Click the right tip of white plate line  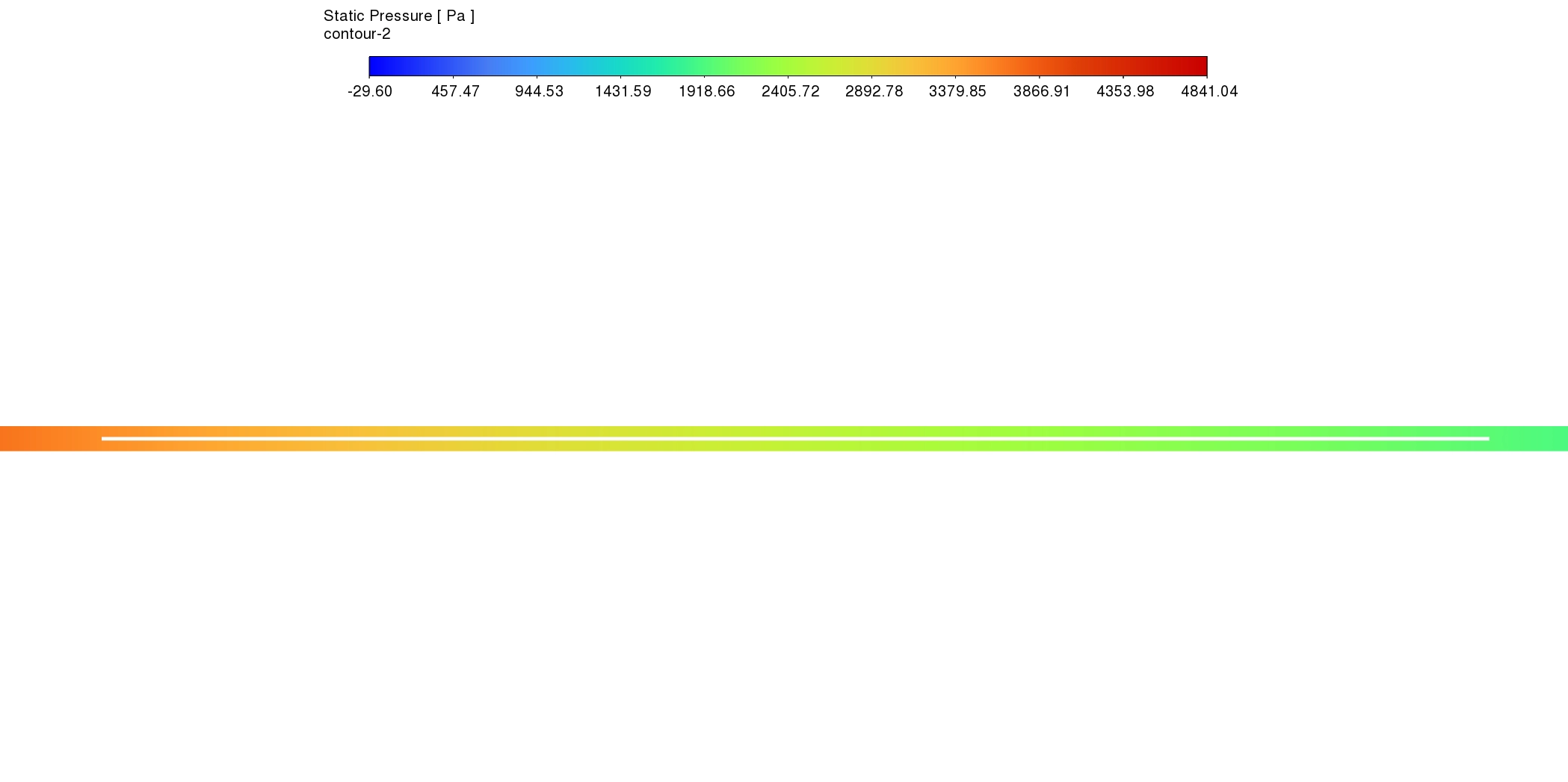click(1487, 439)
